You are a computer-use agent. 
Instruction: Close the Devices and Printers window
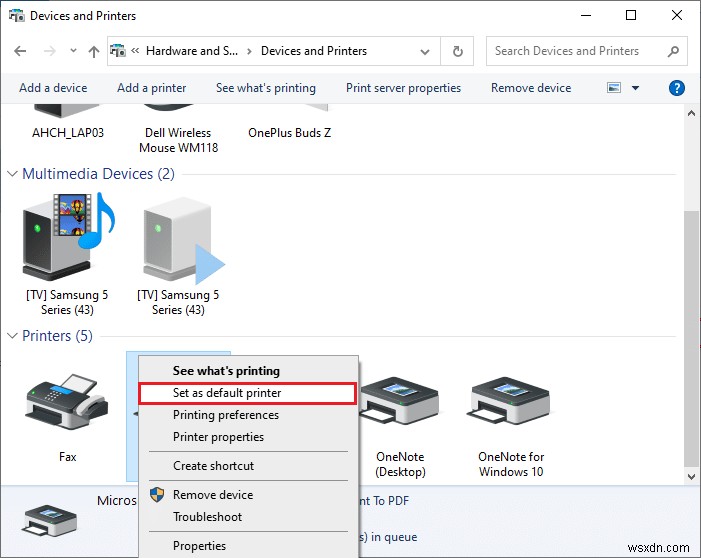tap(677, 15)
